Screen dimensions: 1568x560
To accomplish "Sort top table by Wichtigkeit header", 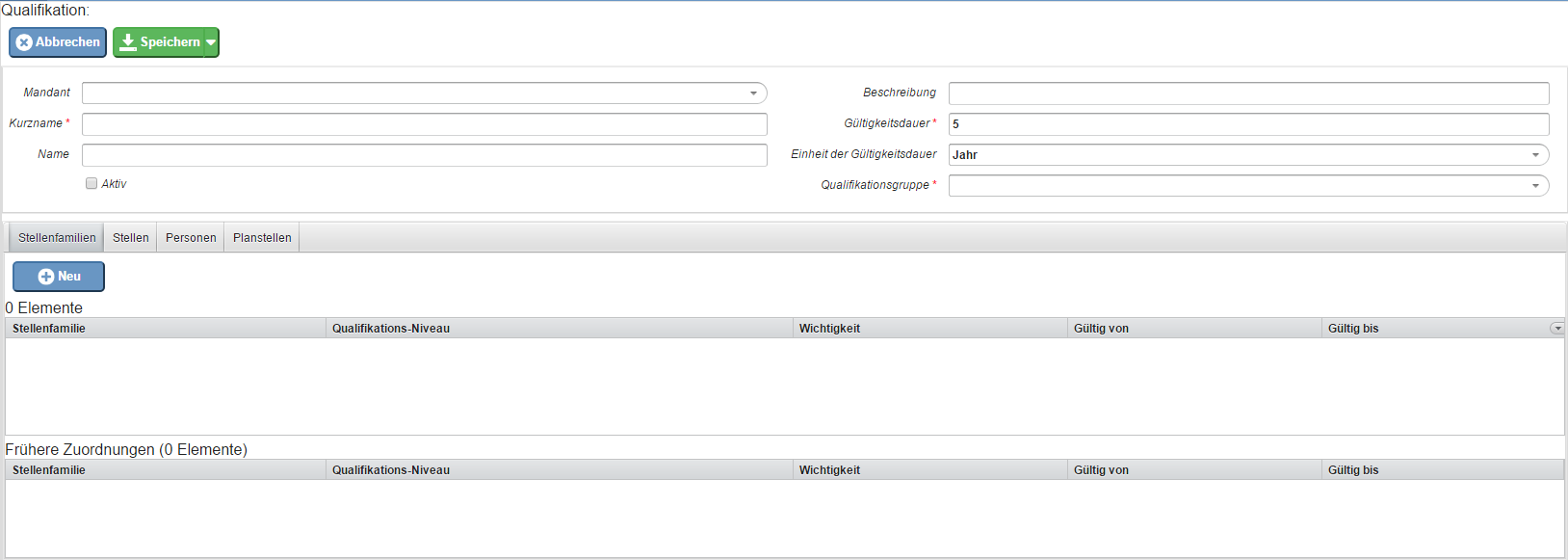I will click(829, 329).
